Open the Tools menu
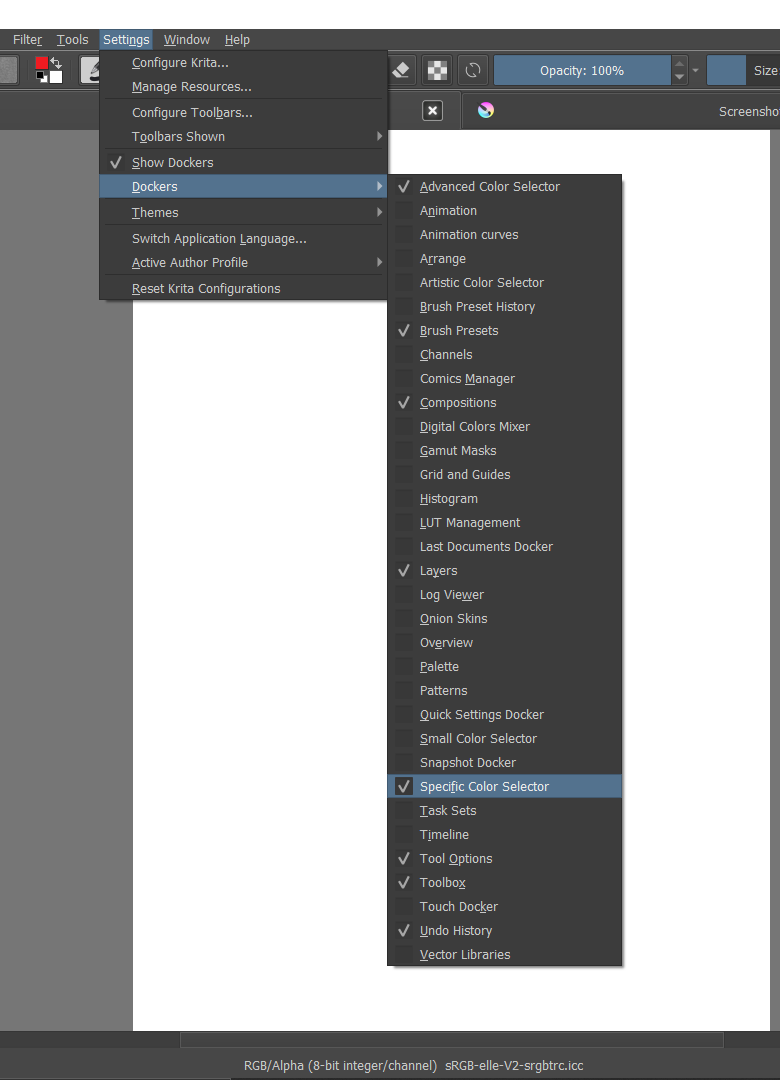Viewport: 780px width, 1080px height. (x=72, y=40)
